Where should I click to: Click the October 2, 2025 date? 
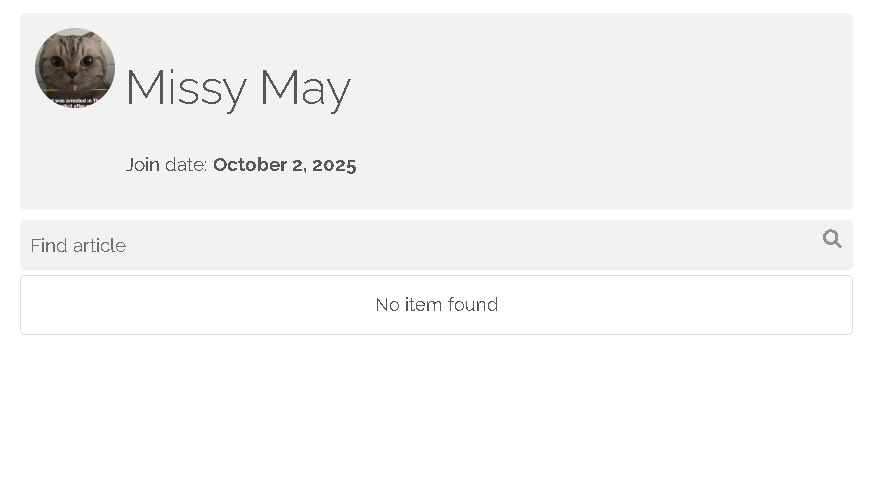coord(284,165)
